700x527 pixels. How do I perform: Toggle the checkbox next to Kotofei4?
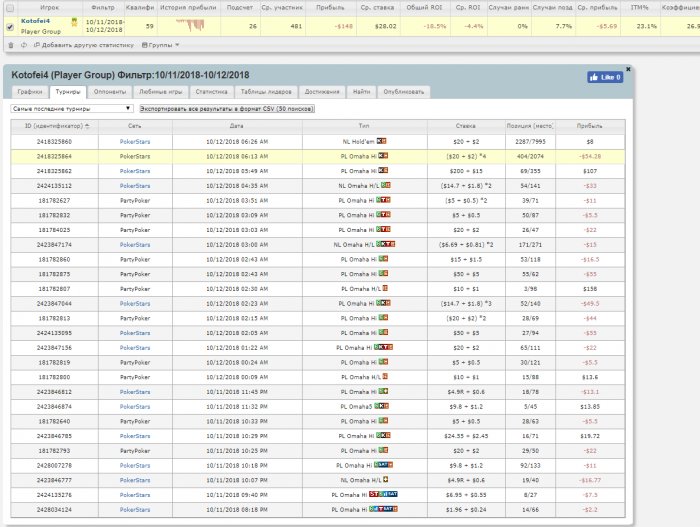10,27
